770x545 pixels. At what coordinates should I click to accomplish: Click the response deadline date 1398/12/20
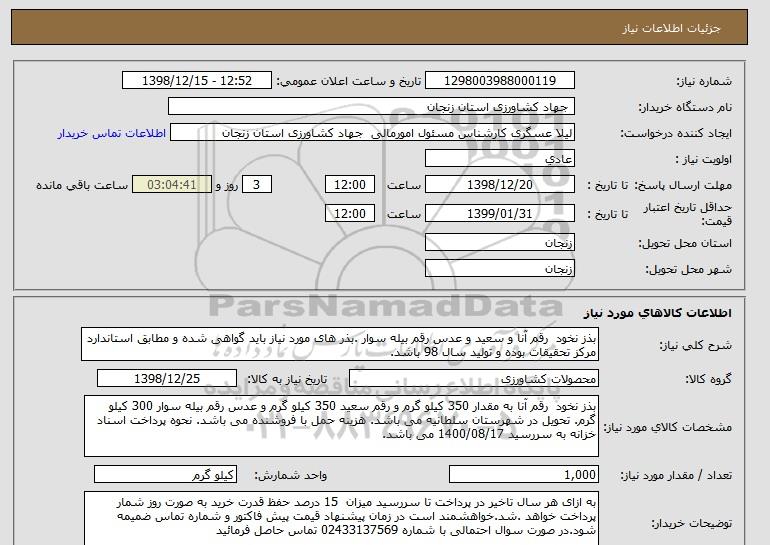[x=499, y=185]
